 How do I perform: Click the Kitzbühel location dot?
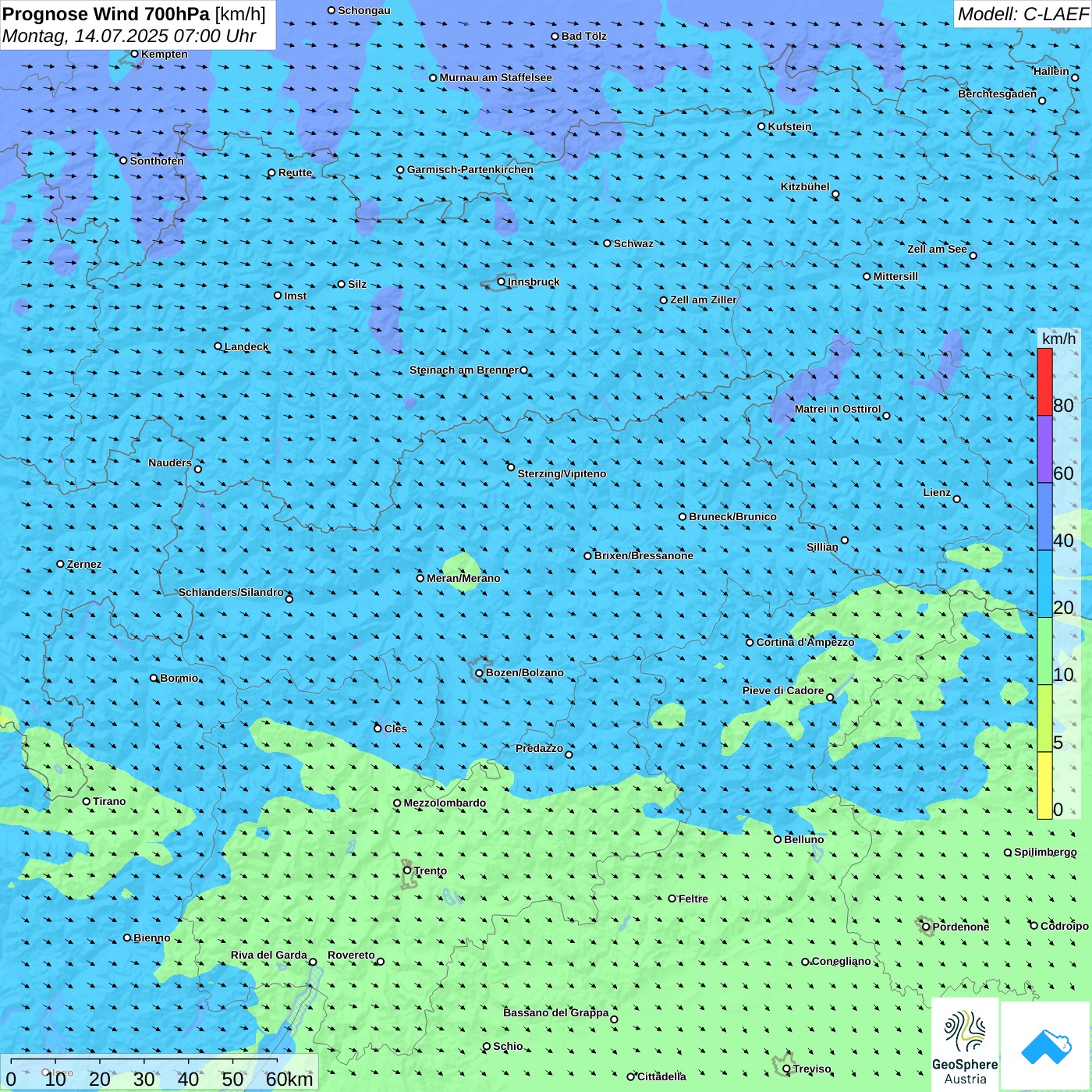click(x=835, y=194)
